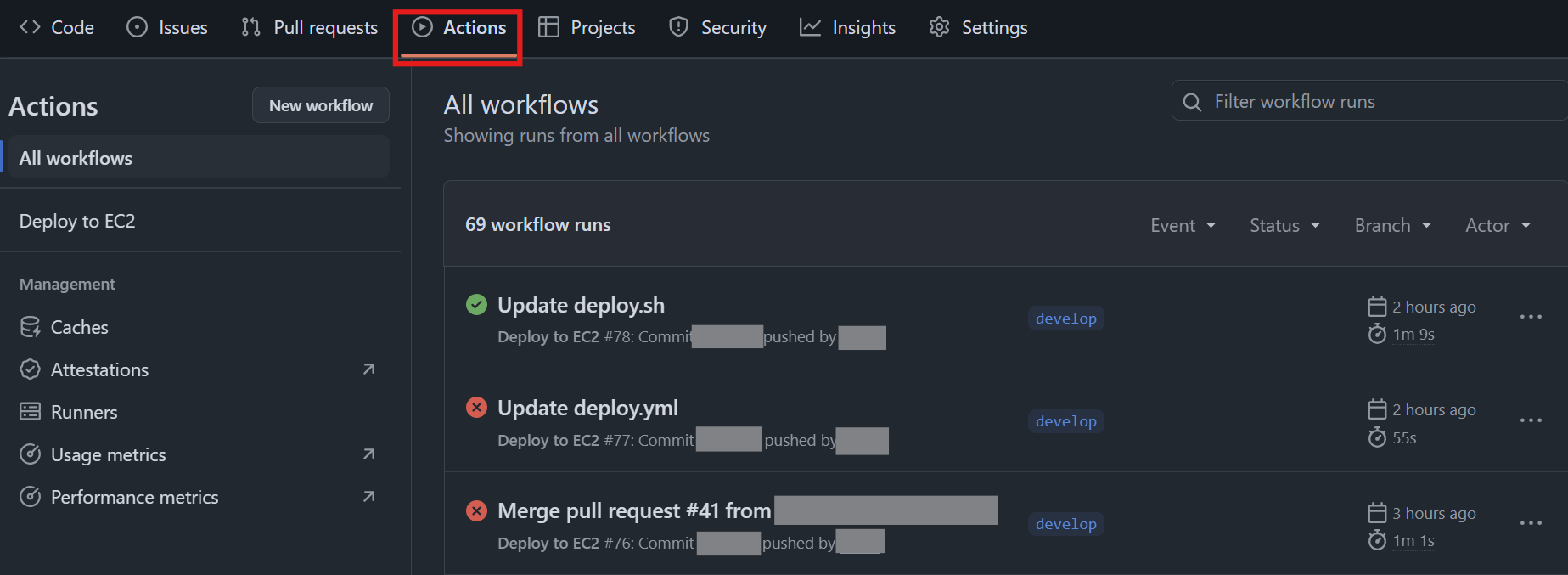1568x575 pixels.
Task: Click the Security shield icon
Action: (x=678, y=27)
